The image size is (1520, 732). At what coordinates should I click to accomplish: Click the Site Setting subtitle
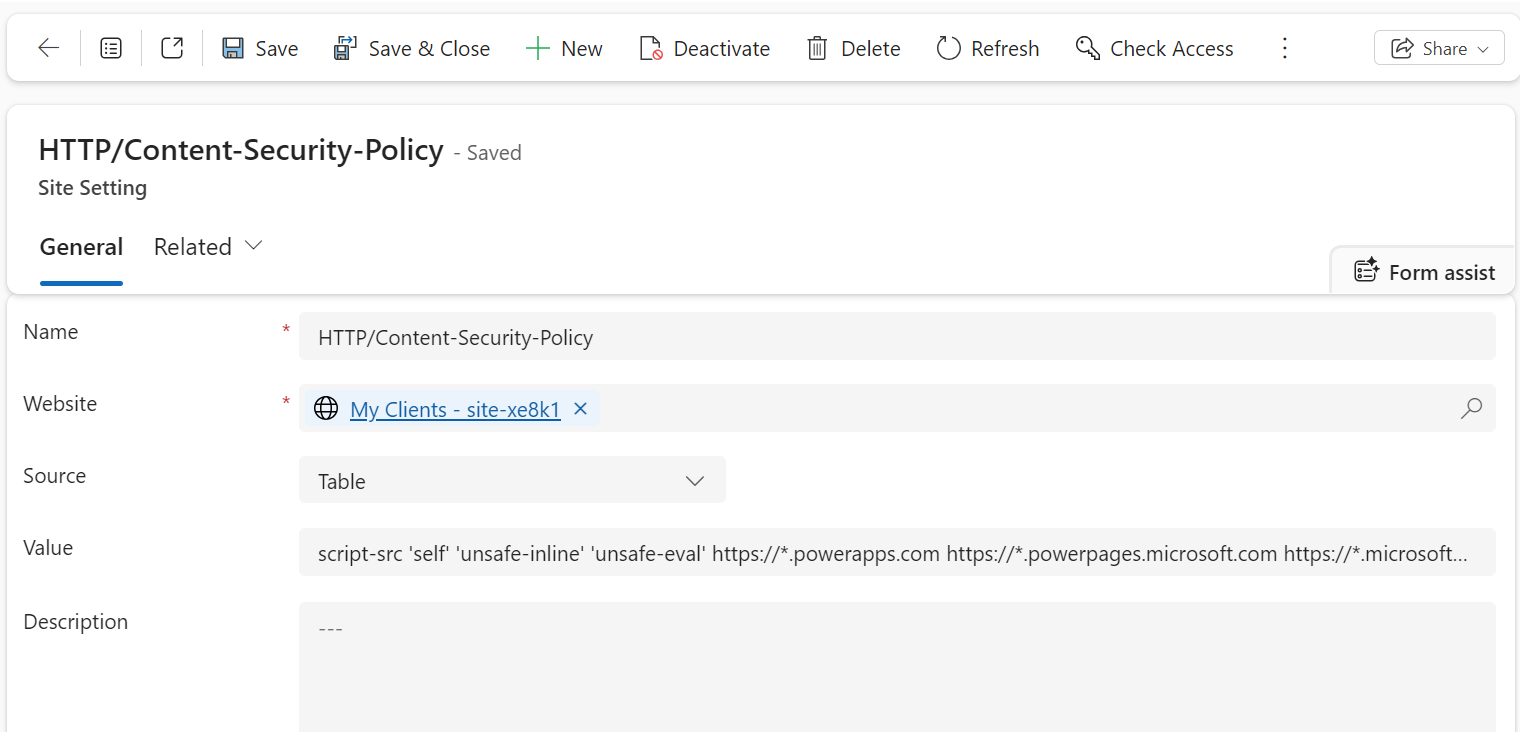92,188
